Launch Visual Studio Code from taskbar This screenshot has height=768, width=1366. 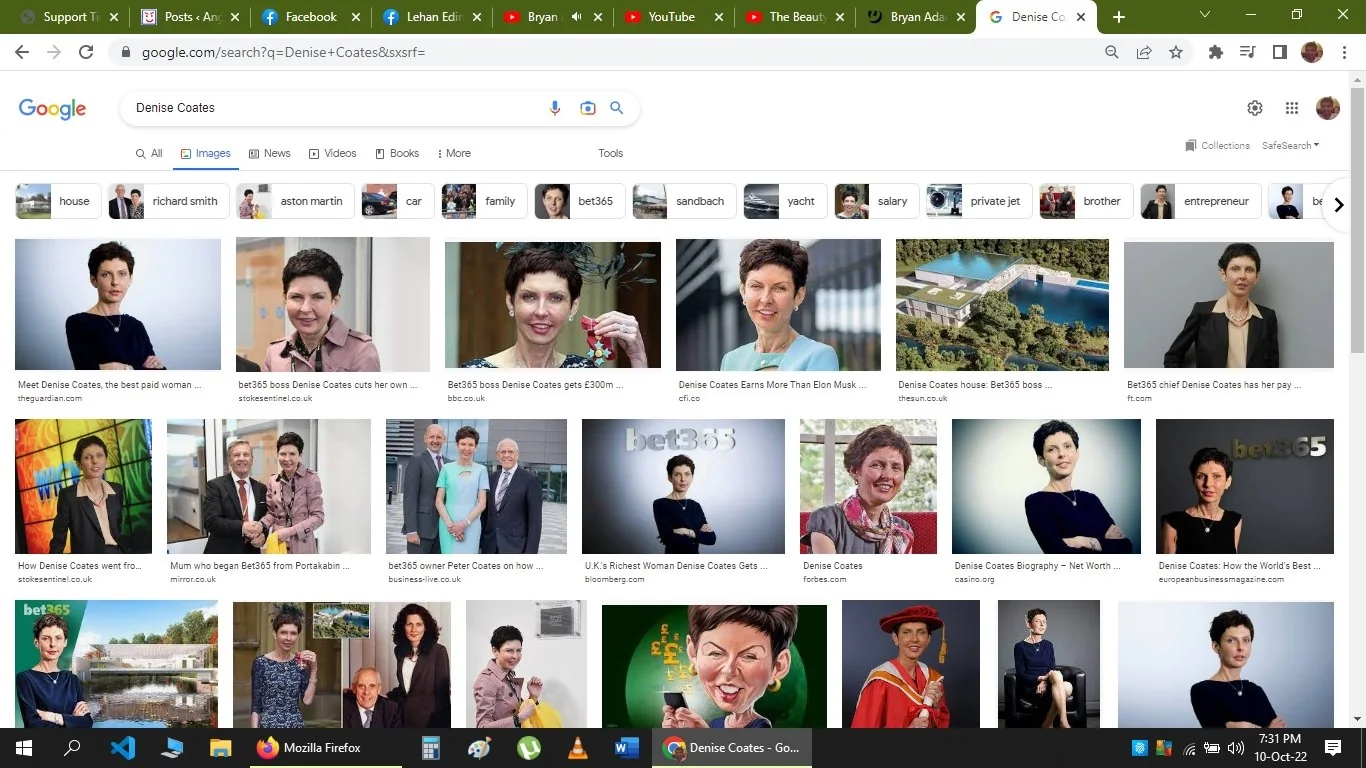[123, 748]
